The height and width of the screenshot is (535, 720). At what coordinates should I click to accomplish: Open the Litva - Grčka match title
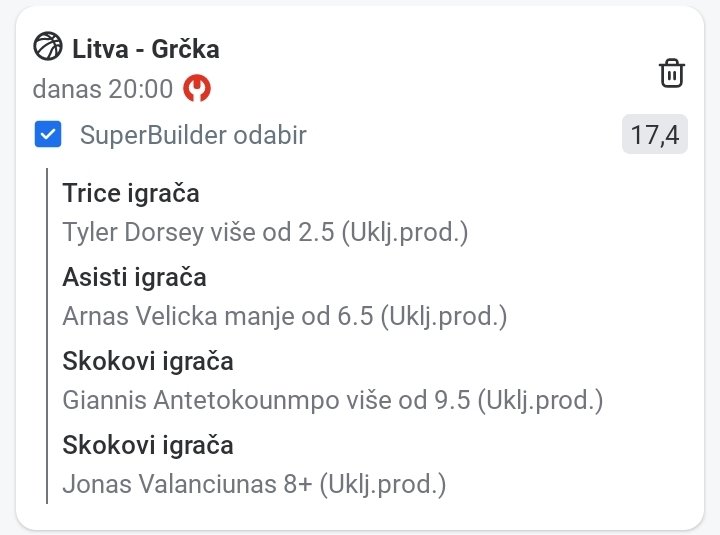point(145,48)
